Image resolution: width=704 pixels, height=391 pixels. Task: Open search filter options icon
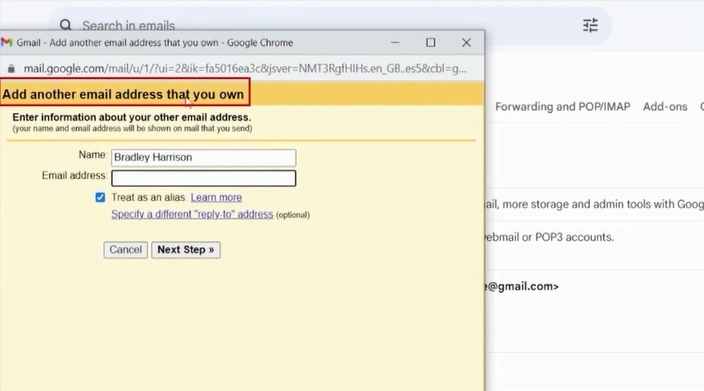point(590,25)
